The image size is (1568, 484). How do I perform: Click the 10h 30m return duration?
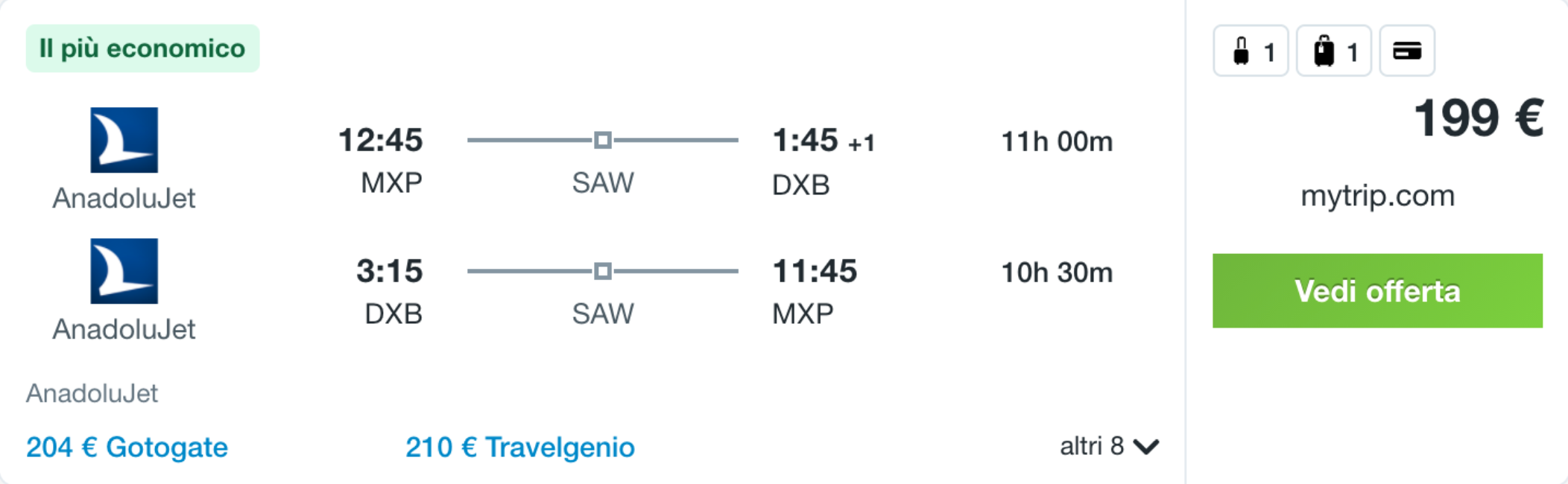coord(1057,273)
